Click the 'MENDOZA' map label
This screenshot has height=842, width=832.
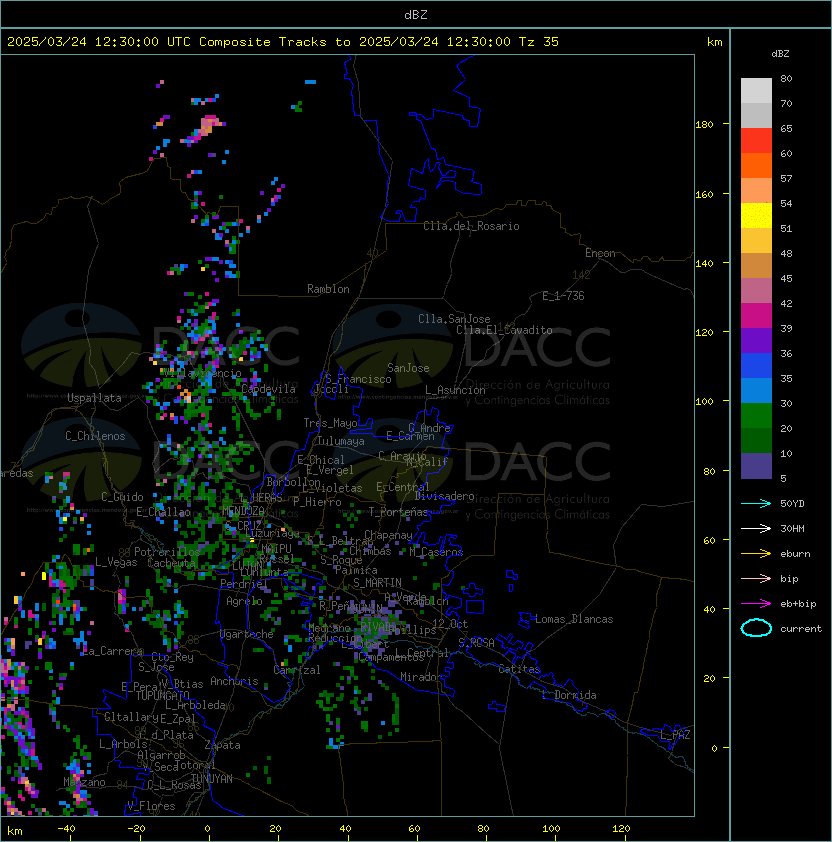[243, 511]
